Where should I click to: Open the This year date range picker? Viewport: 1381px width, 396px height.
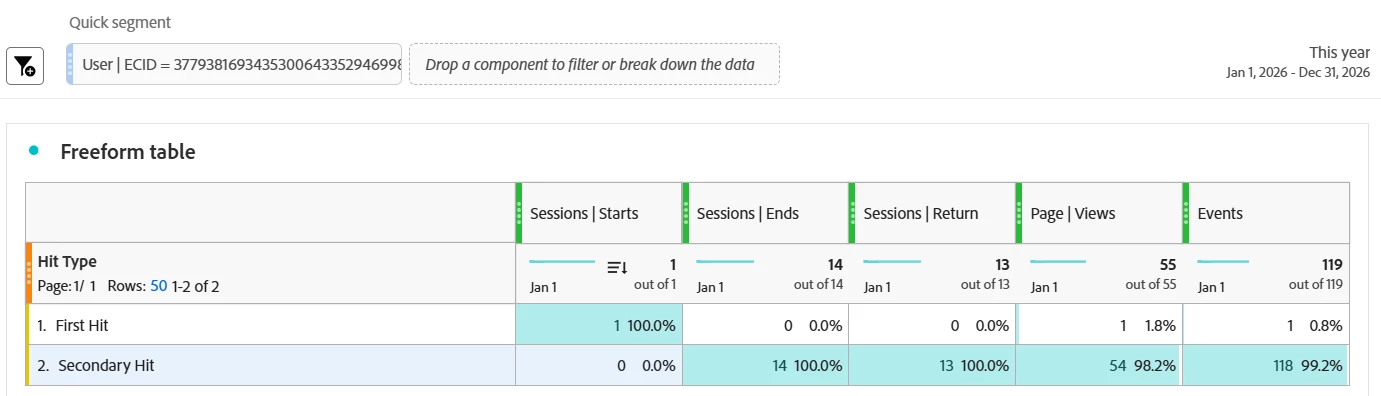click(1298, 62)
